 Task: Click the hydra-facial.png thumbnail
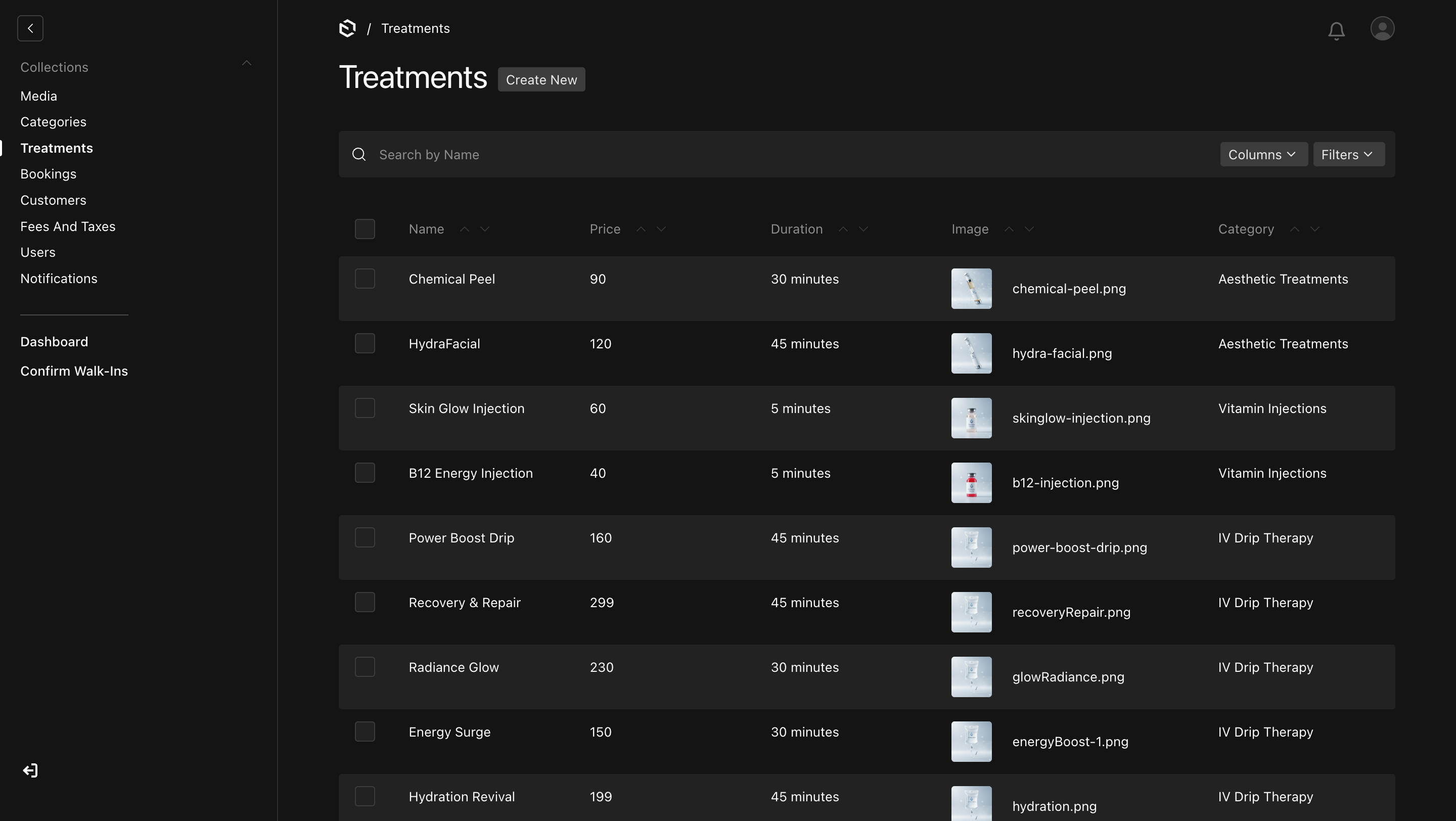(x=971, y=353)
